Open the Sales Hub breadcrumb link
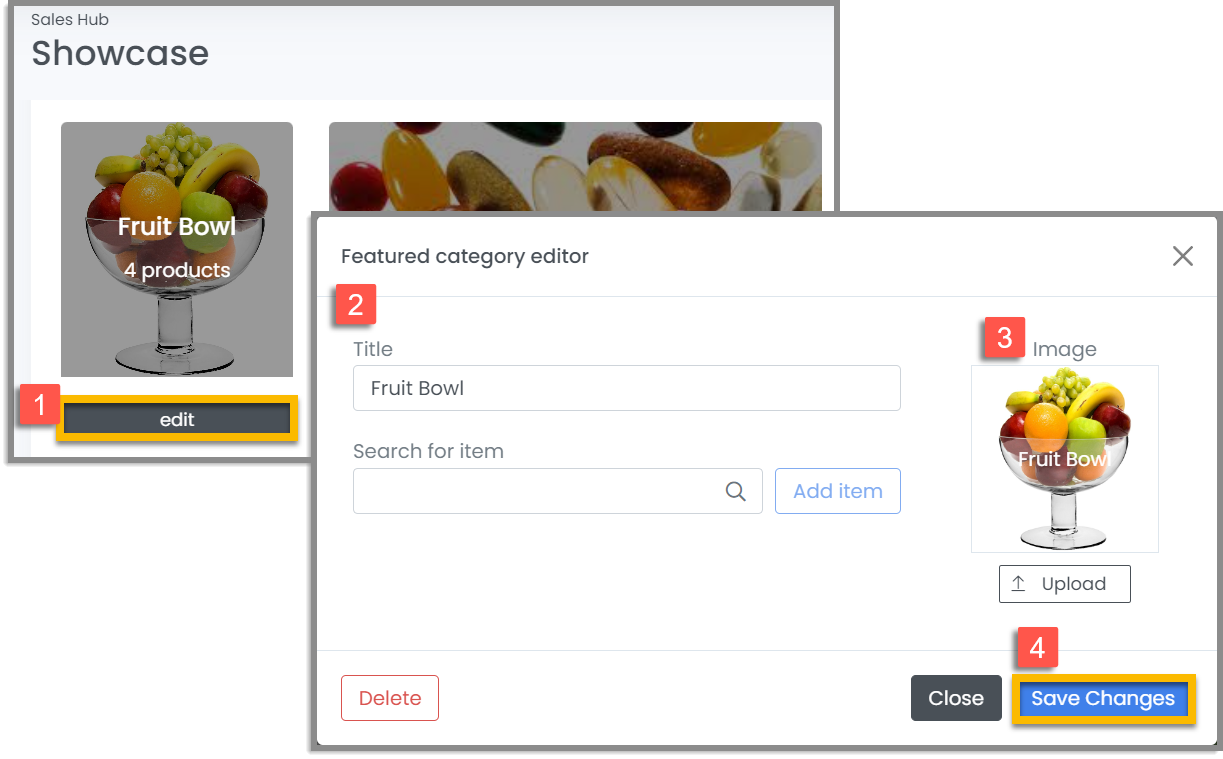This screenshot has height=759, width=1223. point(69,18)
